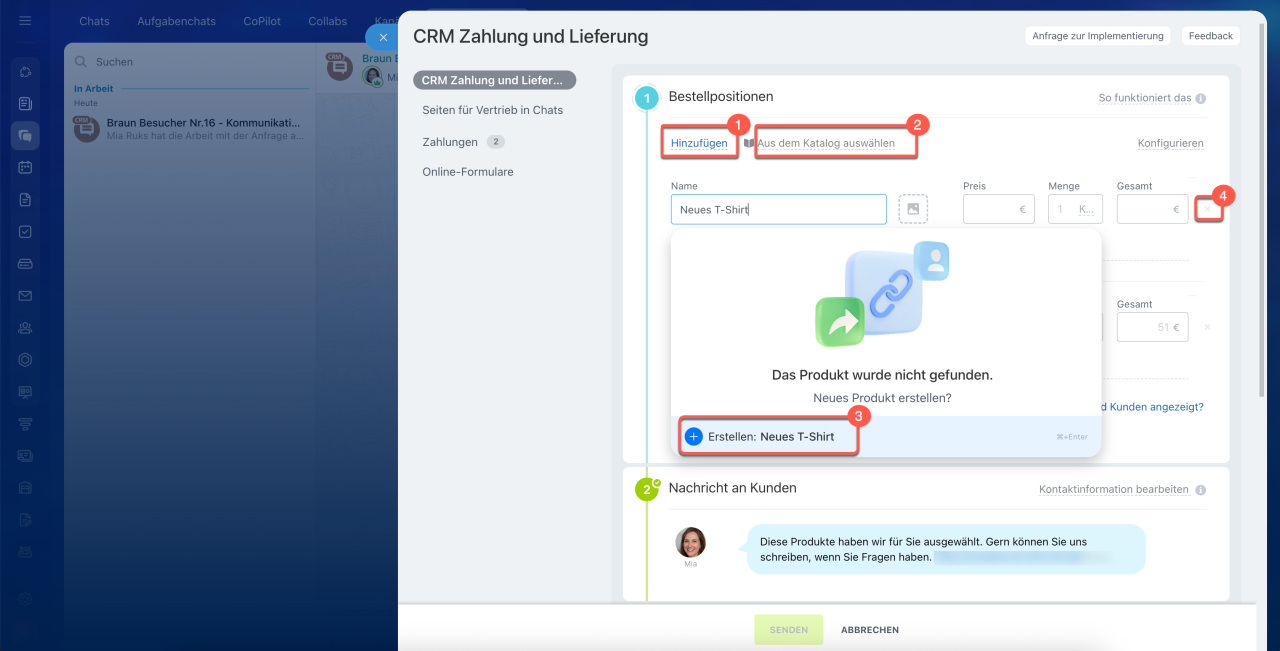Open the workgroups people icon in sidebar
The height and width of the screenshot is (651, 1280).
25,327
